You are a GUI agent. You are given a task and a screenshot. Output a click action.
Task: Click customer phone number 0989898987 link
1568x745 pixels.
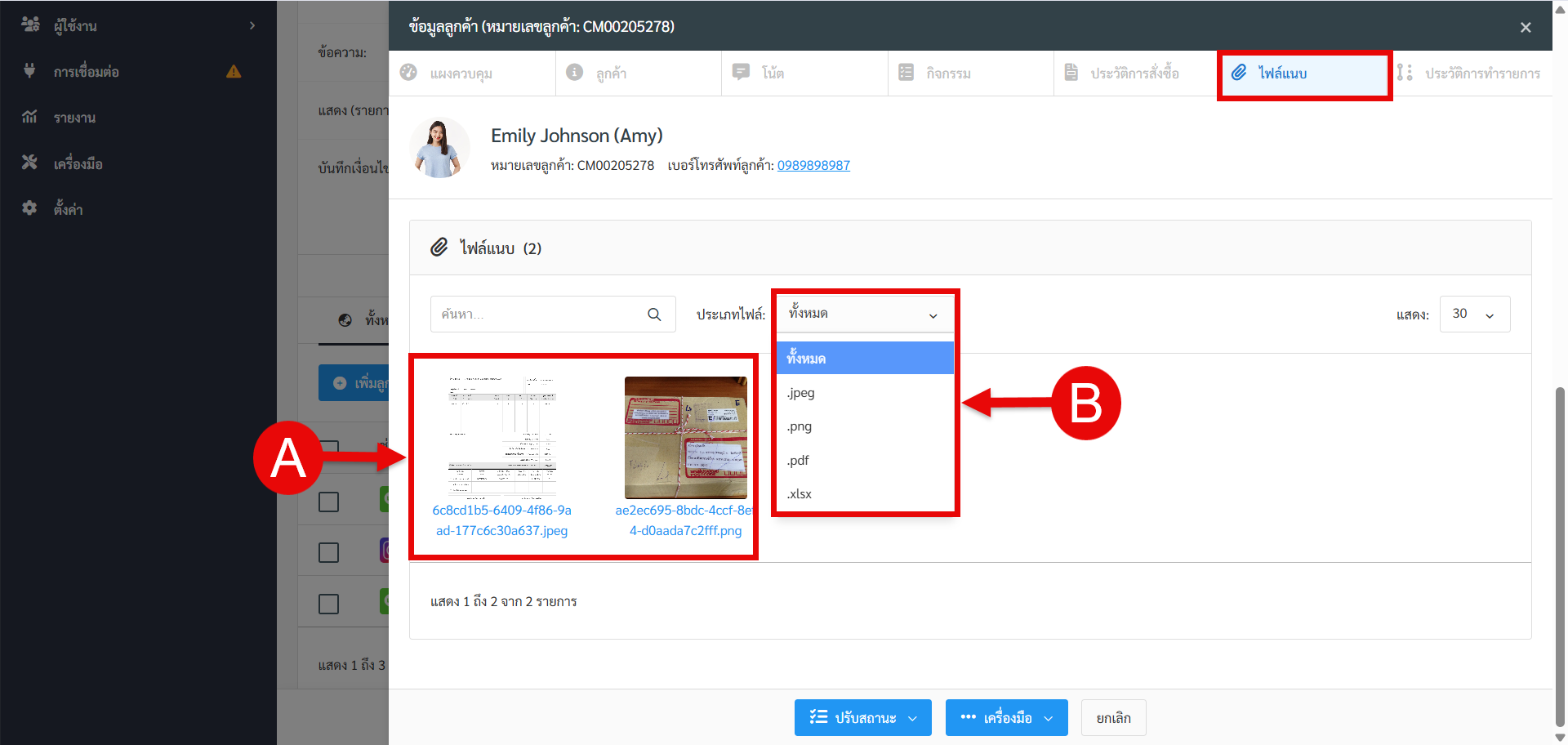pyautogui.click(x=813, y=165)
